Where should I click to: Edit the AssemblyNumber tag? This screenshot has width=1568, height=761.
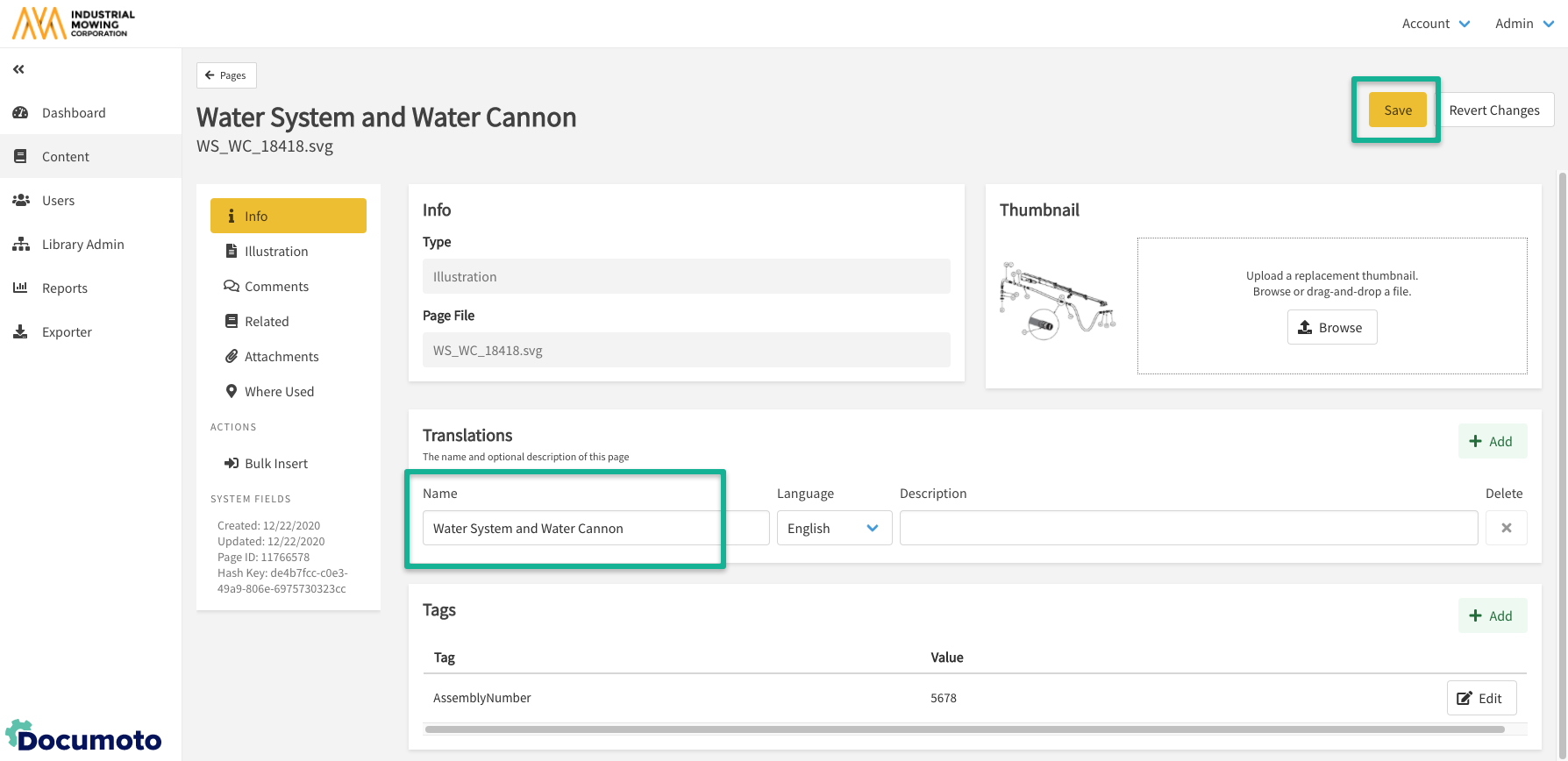(1480, 698)
